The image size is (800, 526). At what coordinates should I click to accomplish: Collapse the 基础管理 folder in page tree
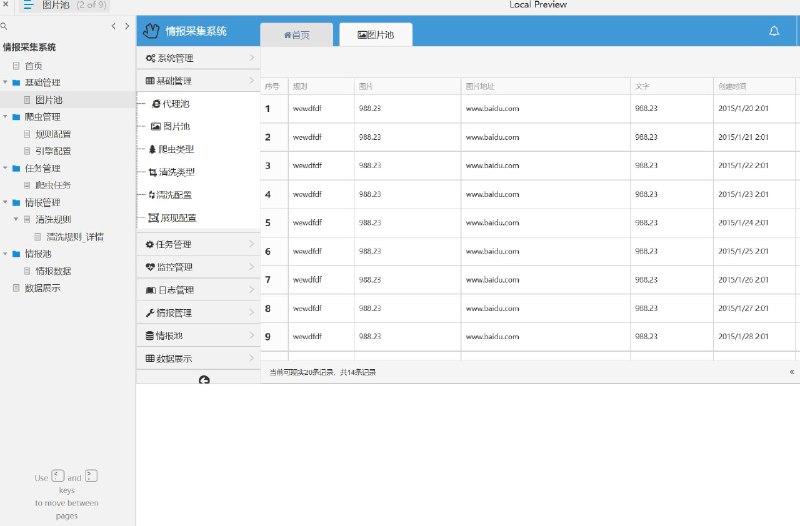tap(5, 82)
